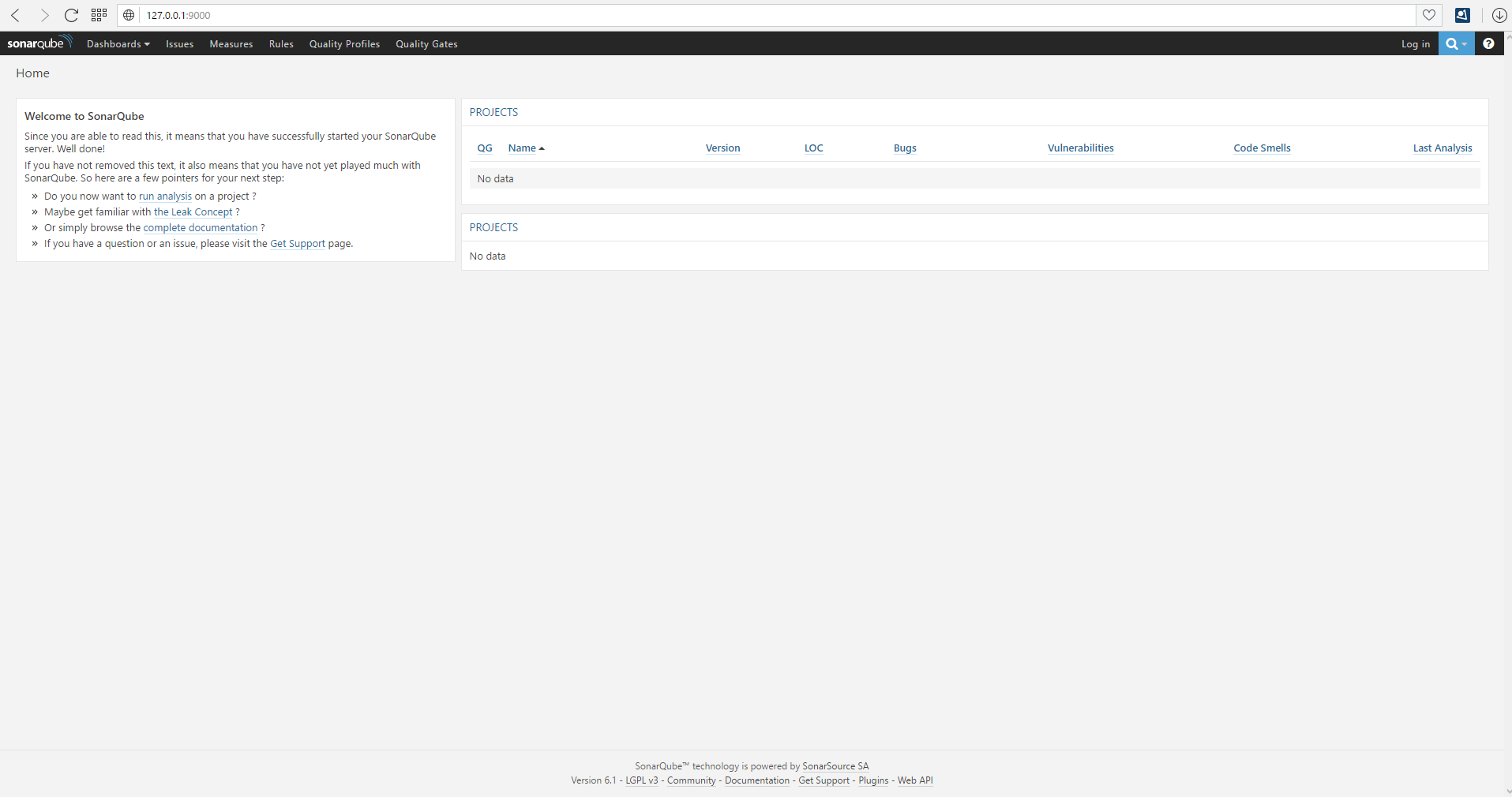1512x797 pixels.
Task: Open the speed dial grid icon
Action: pos(99,15)
